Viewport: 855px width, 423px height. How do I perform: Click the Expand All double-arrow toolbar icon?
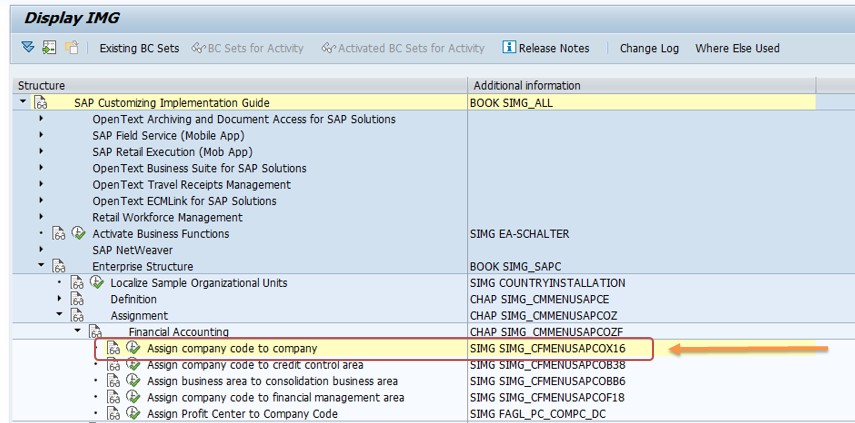pos(28,47)
